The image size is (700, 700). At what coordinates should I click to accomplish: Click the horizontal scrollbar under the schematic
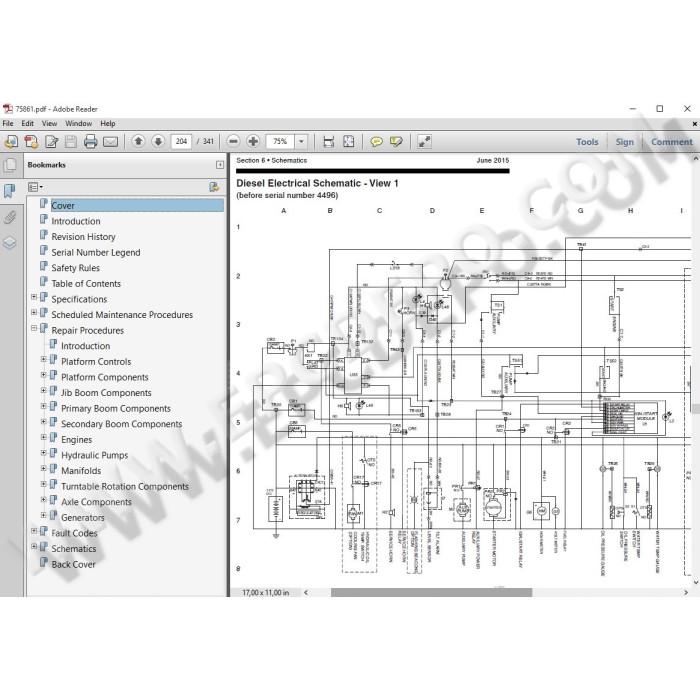tap(431, 592)
